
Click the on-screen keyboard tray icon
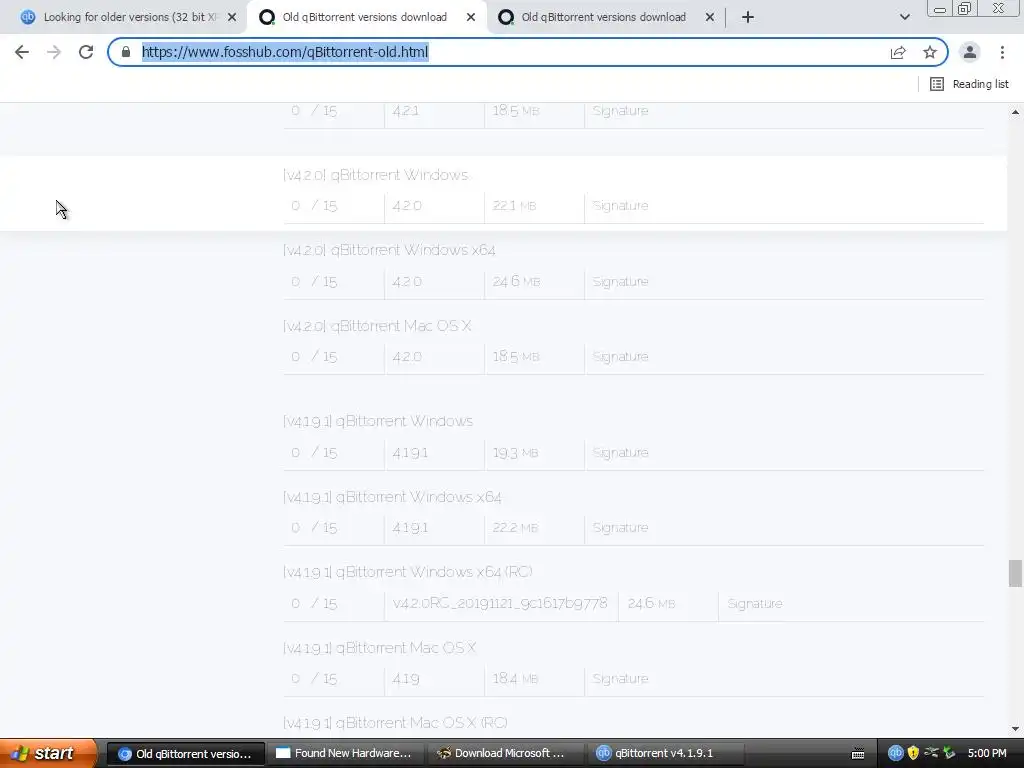click(x=858, y=754)
